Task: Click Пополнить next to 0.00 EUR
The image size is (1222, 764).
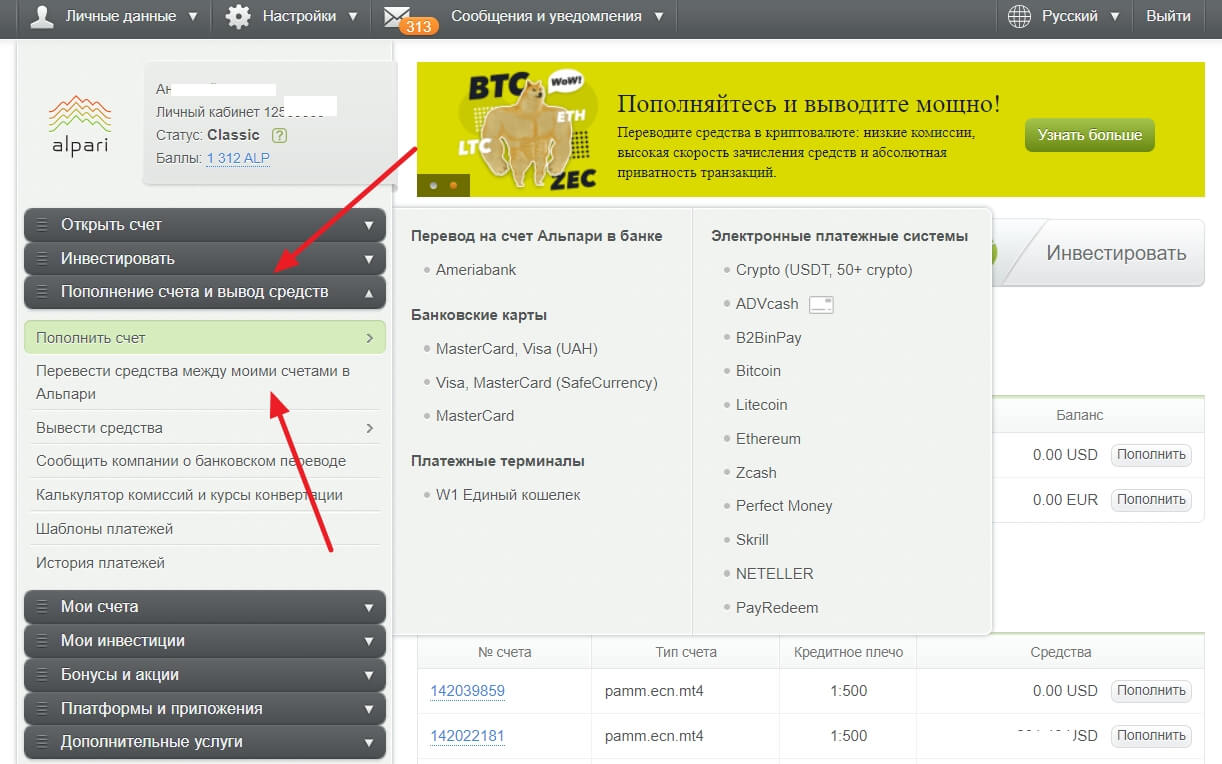Action: pos(1151,499)
